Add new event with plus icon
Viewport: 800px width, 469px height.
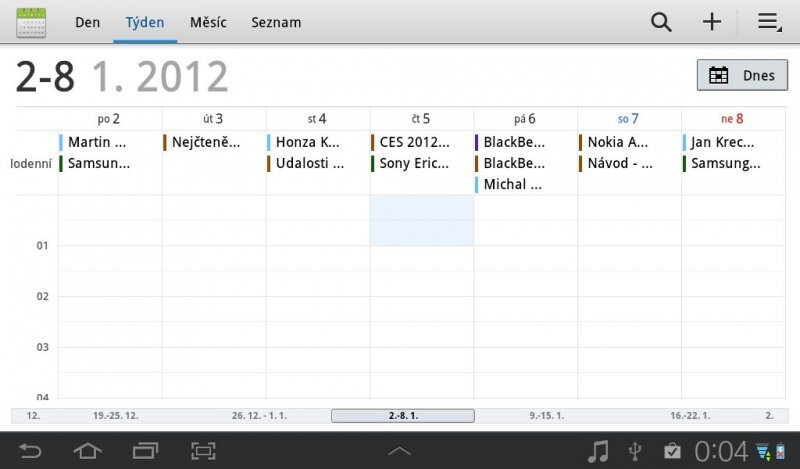(x=712, y=22)
